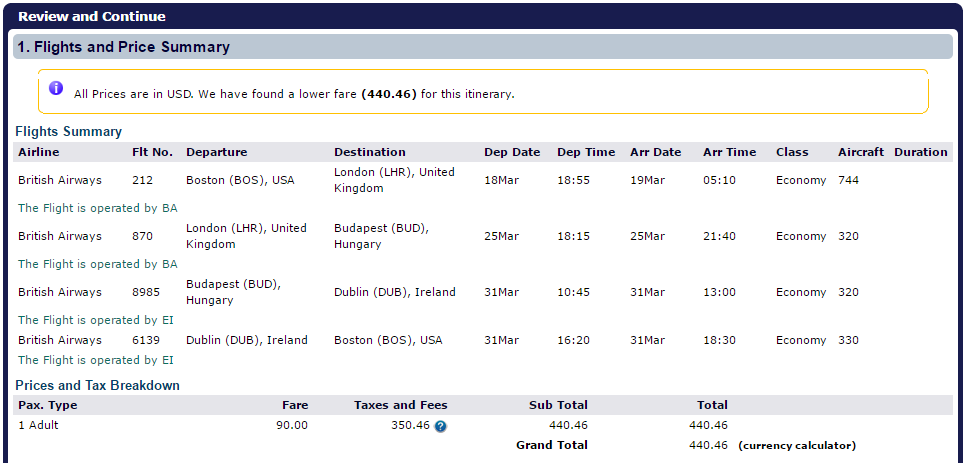
Task: Click 'The Flight is operated by EI' under 6139
Action: [x=96, y=360]
